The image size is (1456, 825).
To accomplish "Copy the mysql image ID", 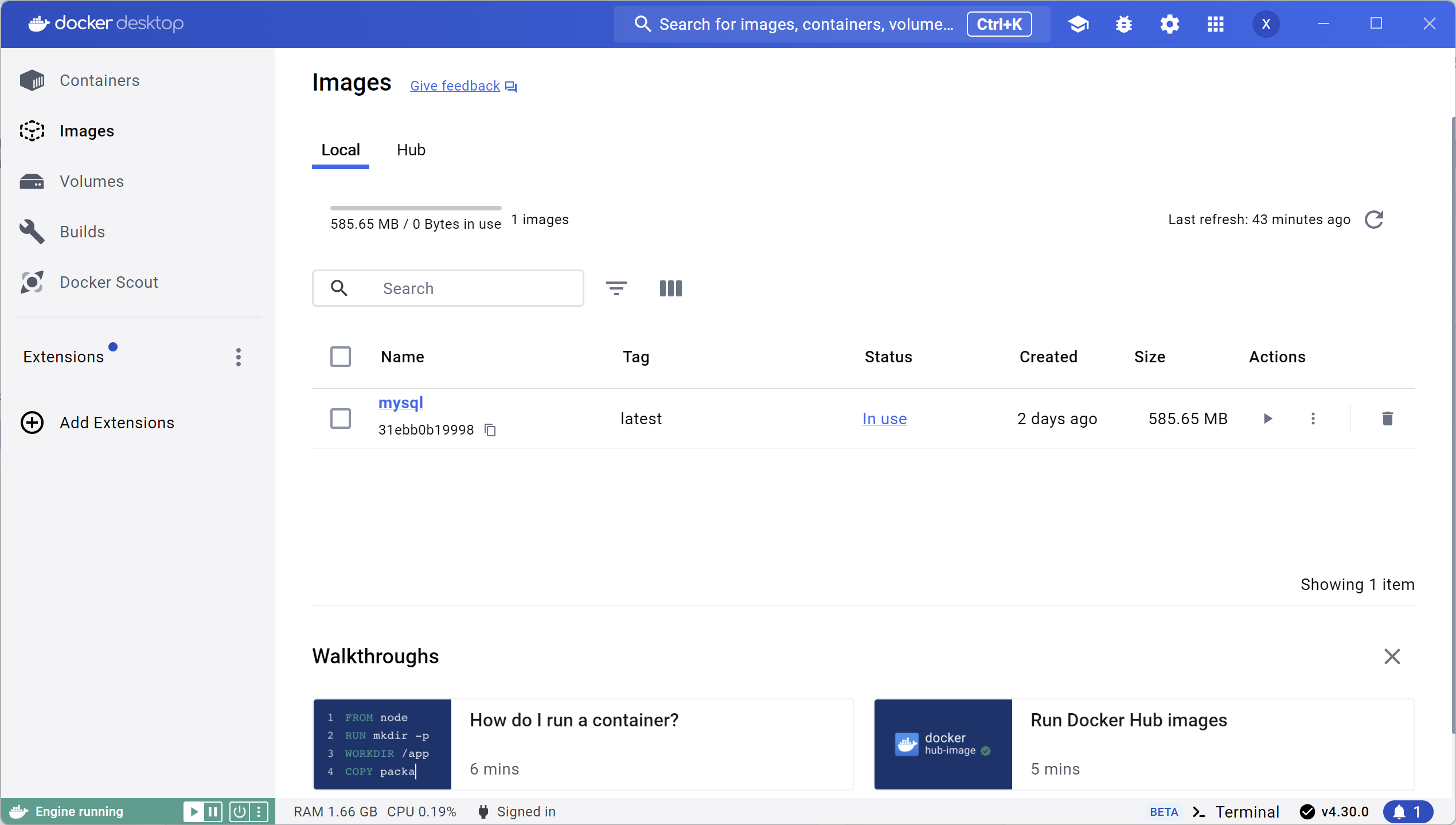I will tap(490, 430).
